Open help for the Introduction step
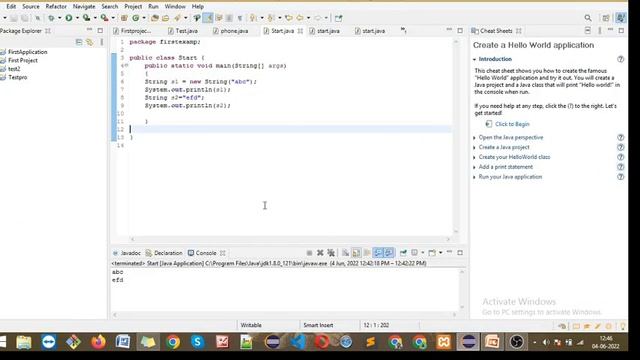The image size is (640, 360). pyautogui.click(x=620, y=59)
